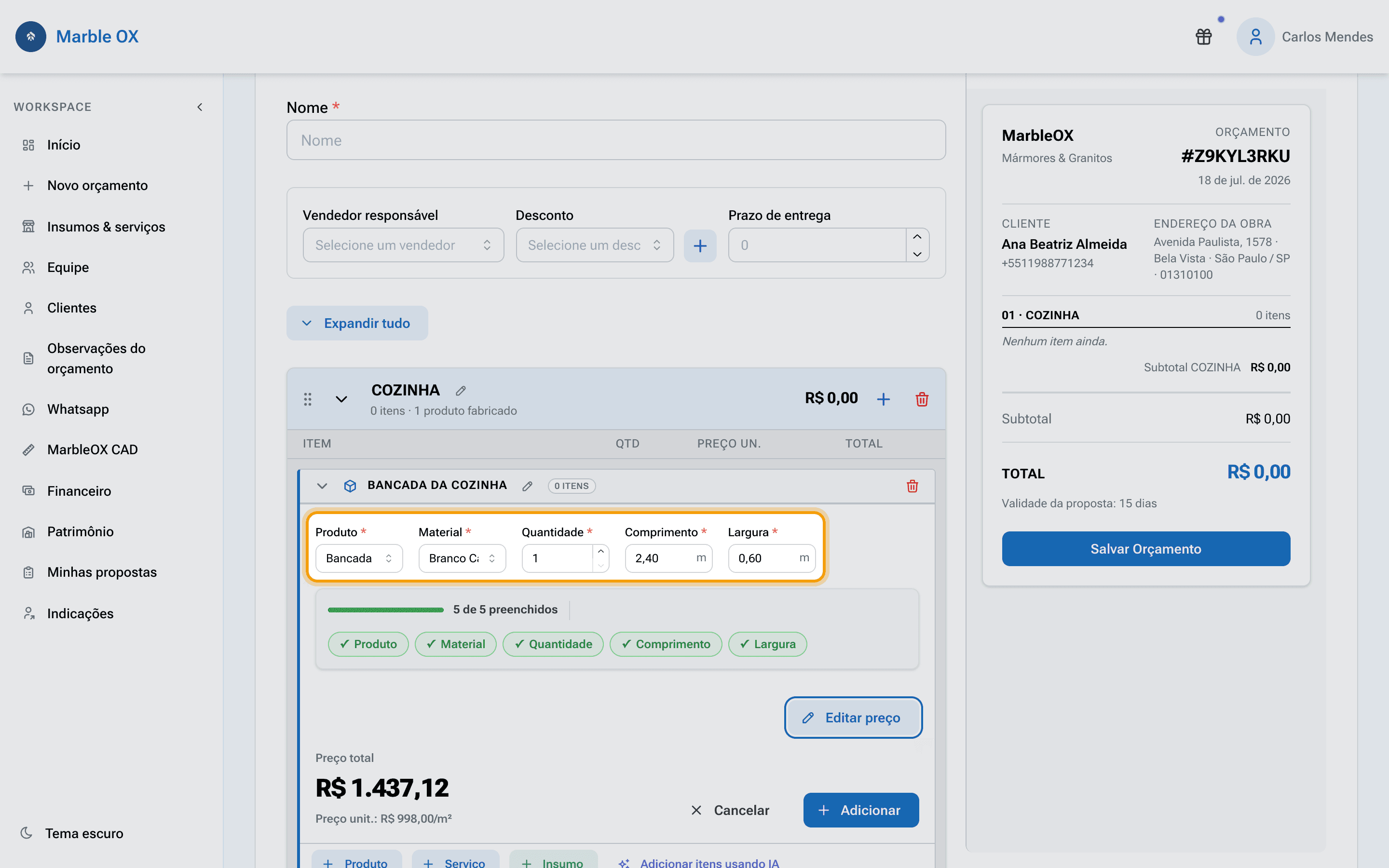
Task: Open the Produto Bancada dropdown
Action: [x=359, y=558]
